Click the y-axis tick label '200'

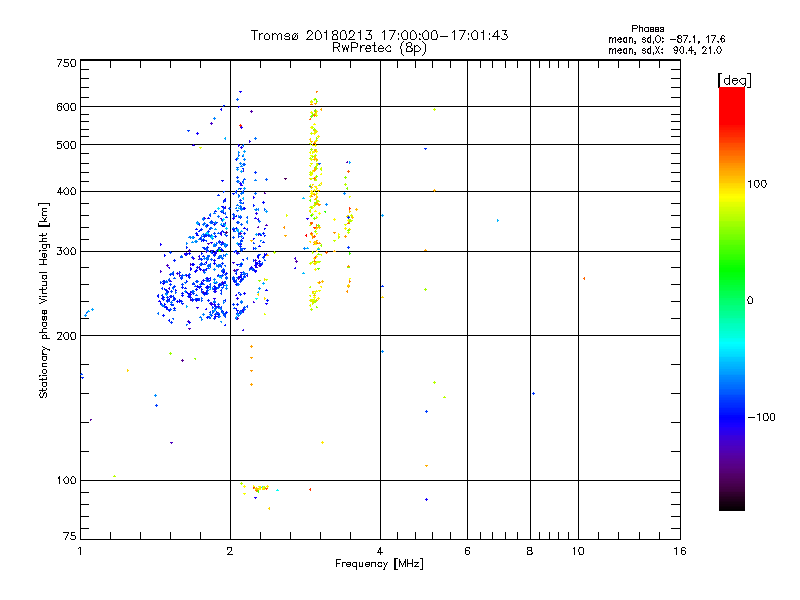click(x=66, y=335)
